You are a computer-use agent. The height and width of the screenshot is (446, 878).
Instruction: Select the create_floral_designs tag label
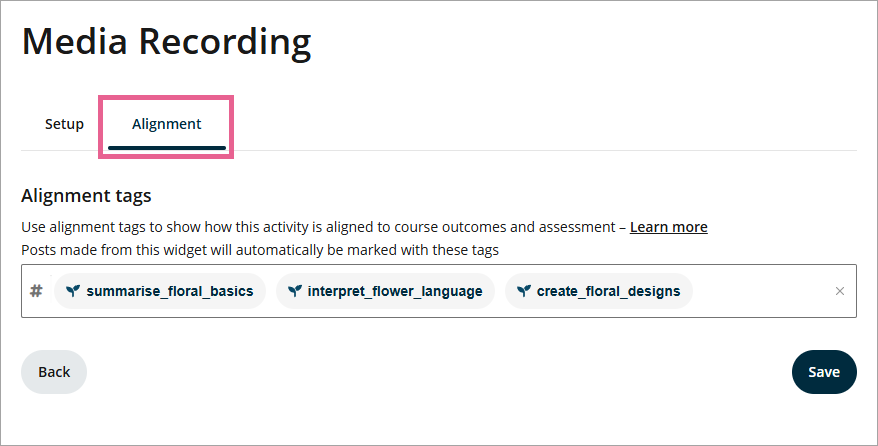[x=608, y=291]
